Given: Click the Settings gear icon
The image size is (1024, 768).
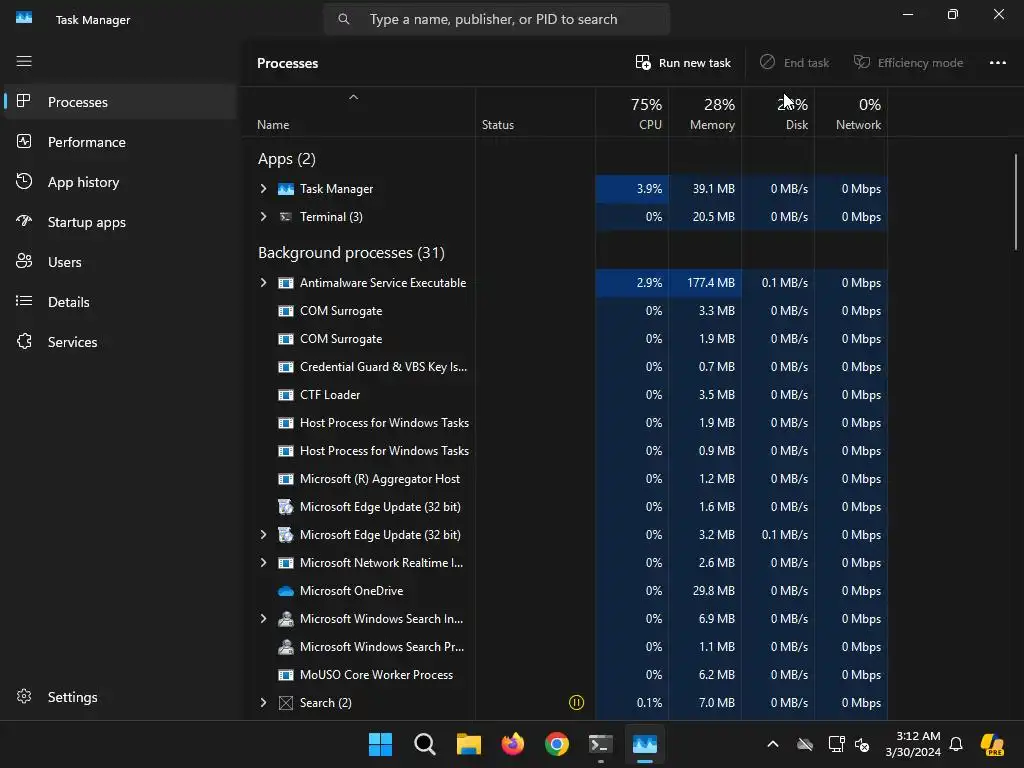Looking at the screenshot, I should (x=24, y=697).
